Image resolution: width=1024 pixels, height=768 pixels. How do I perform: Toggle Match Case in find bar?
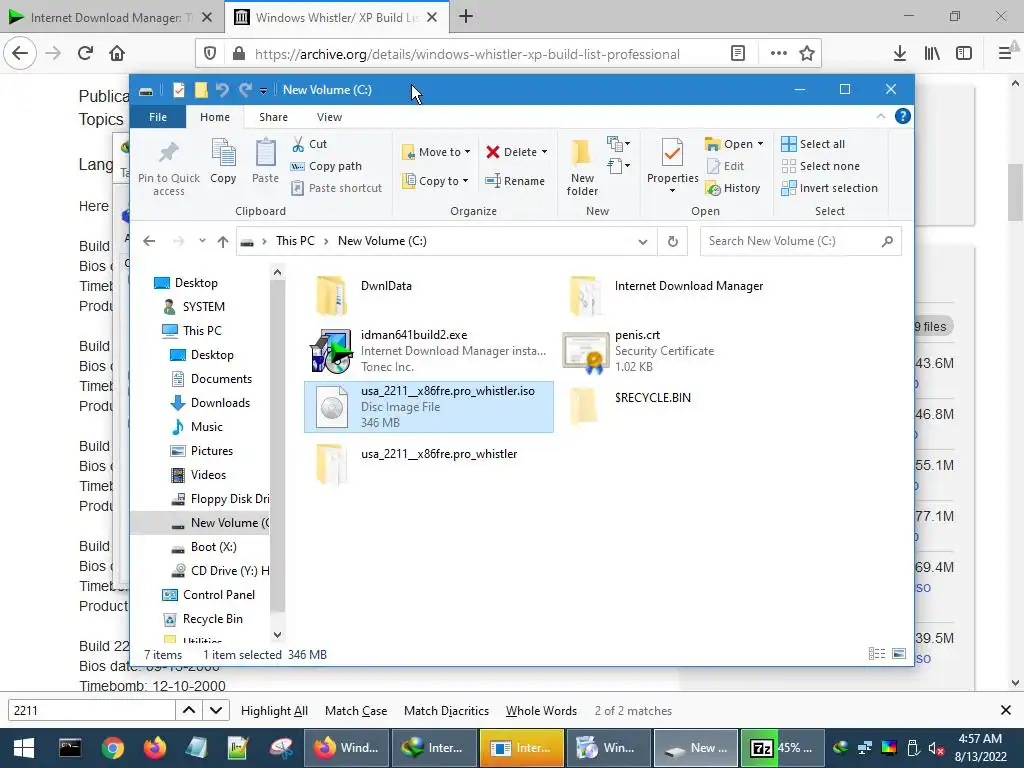pos(356,711)
